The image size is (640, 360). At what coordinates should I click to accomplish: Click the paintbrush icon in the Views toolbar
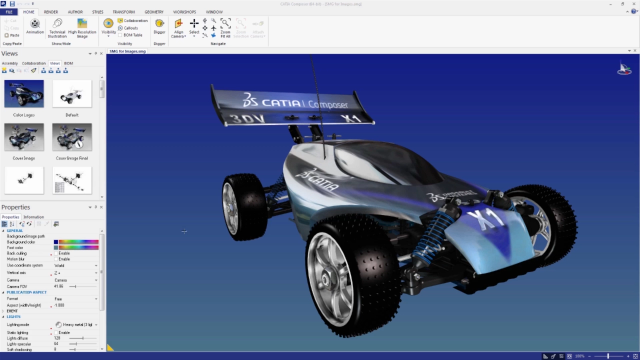[x=34, y=71]
